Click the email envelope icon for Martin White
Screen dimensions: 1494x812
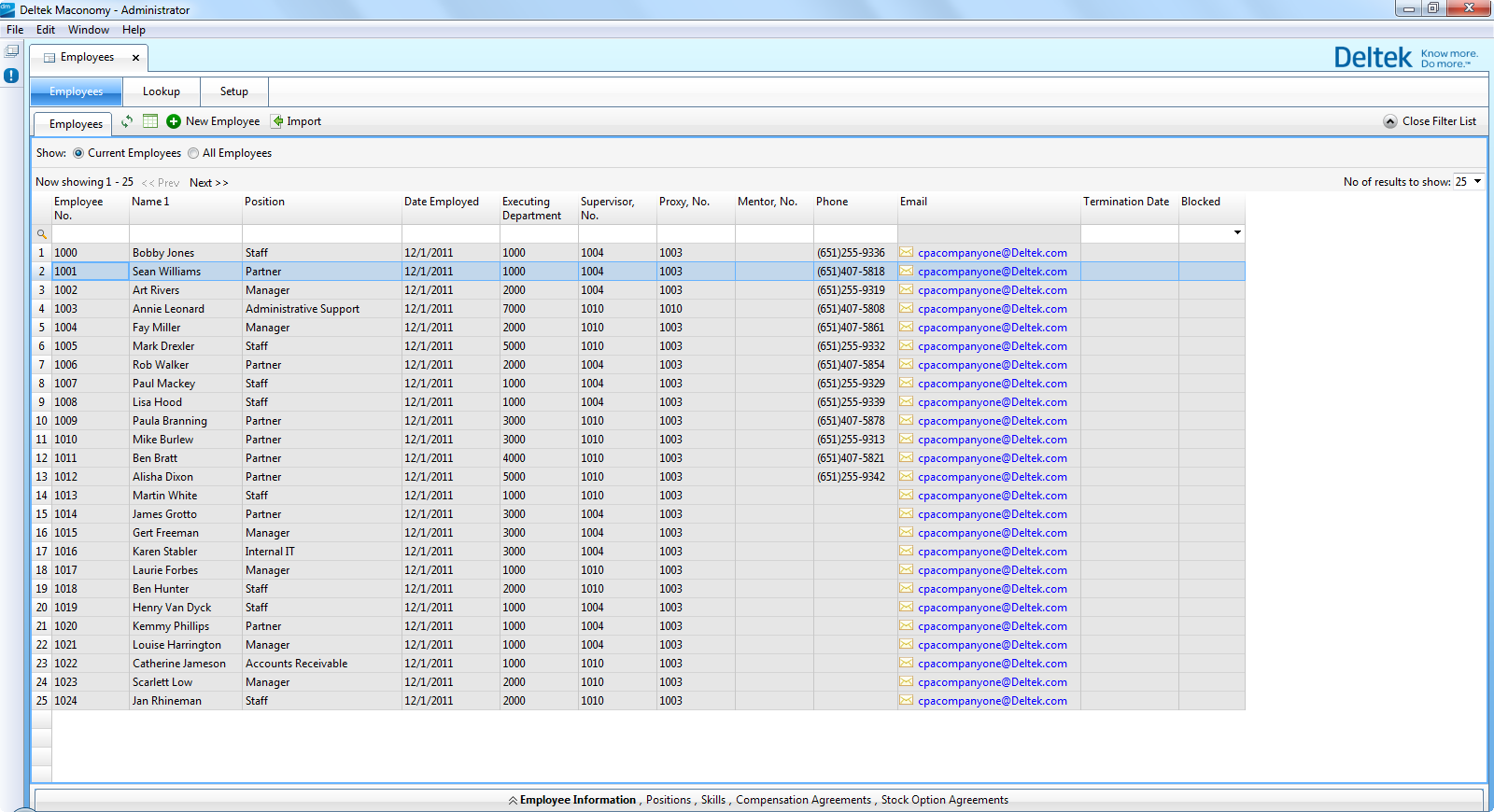point(907,495)
